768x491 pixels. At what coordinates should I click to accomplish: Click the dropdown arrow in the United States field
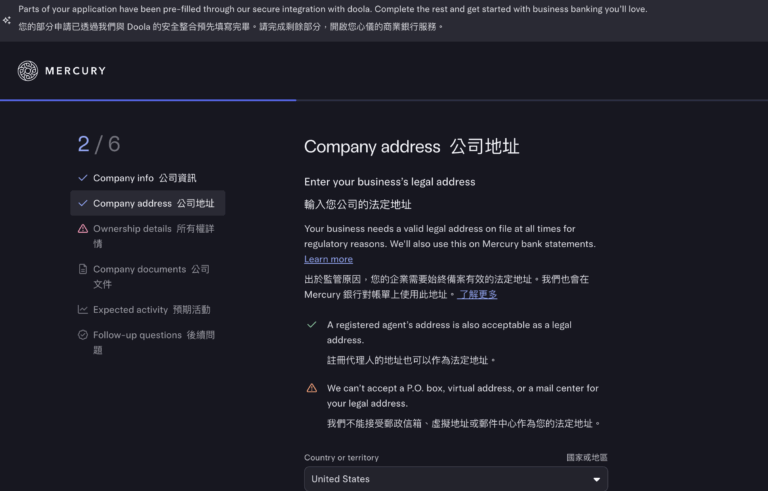[597, 479]
